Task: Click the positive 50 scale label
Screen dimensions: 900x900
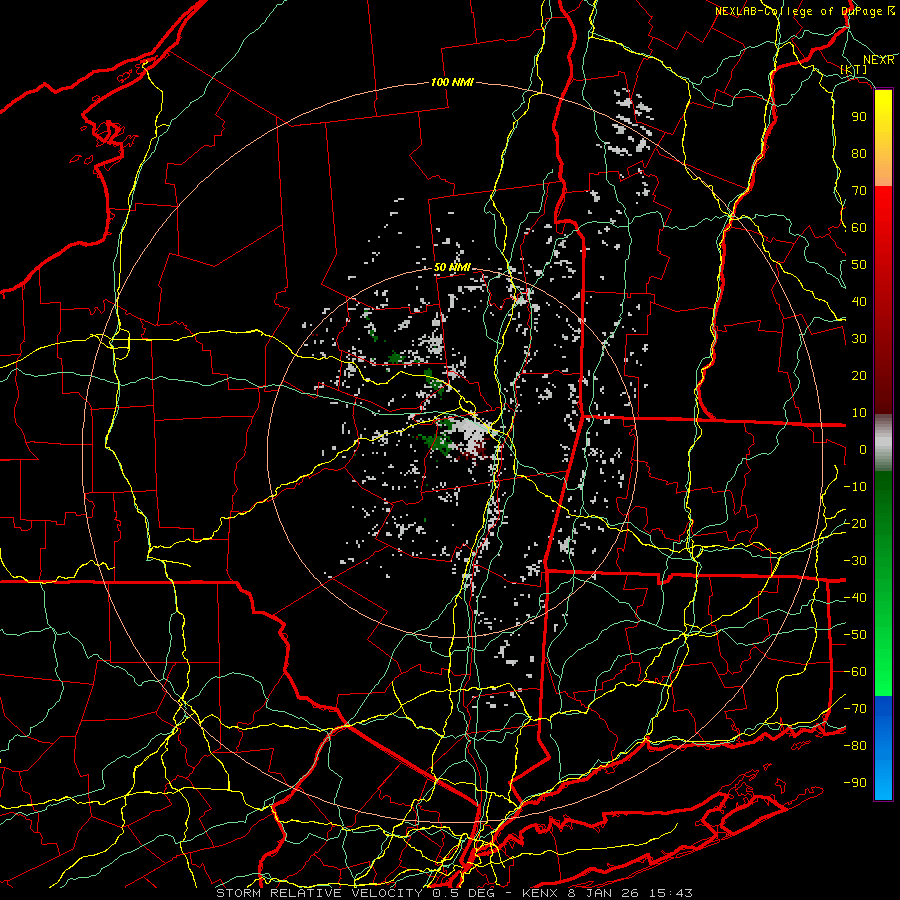Action: click(859, 265)
